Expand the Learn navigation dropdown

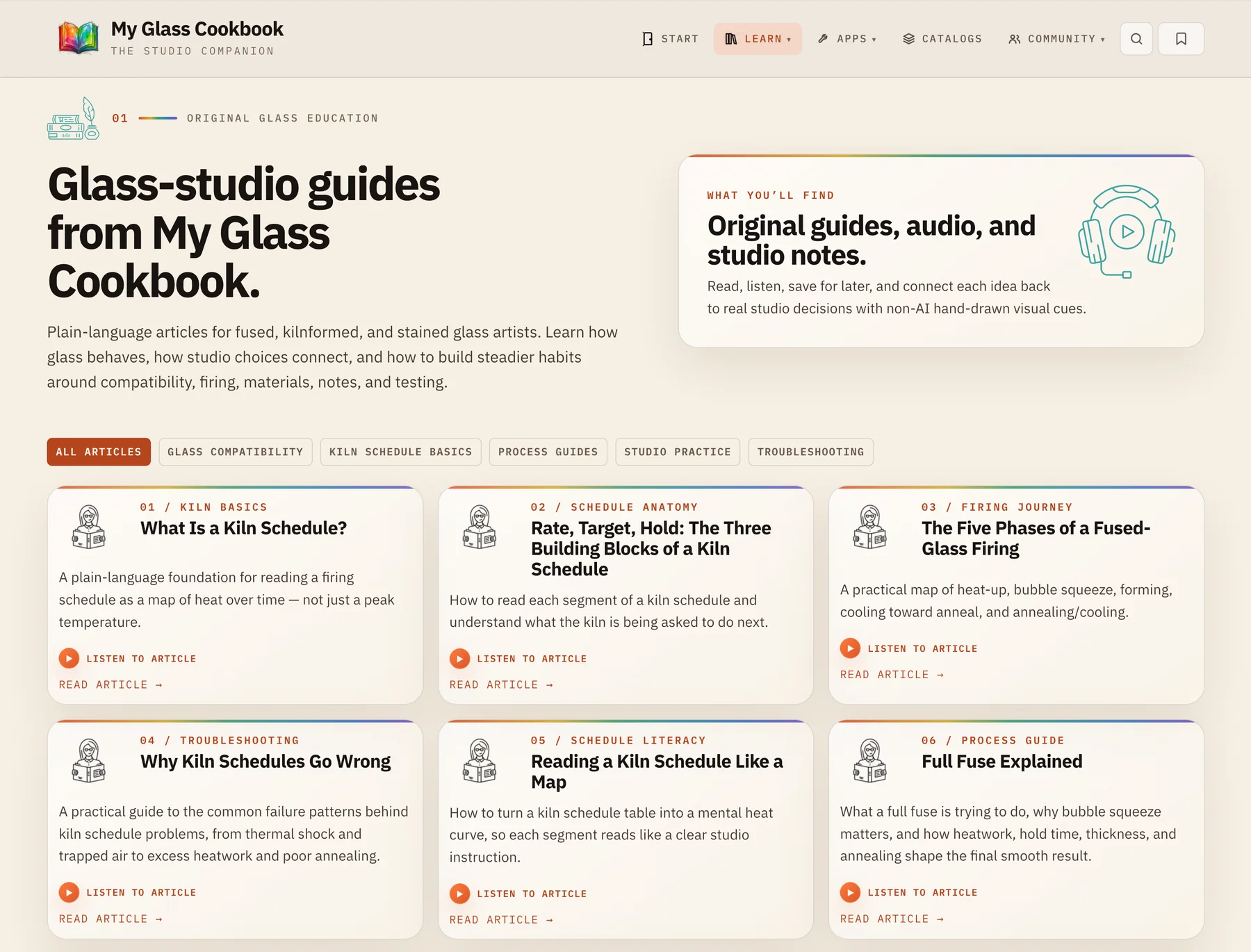758,39
